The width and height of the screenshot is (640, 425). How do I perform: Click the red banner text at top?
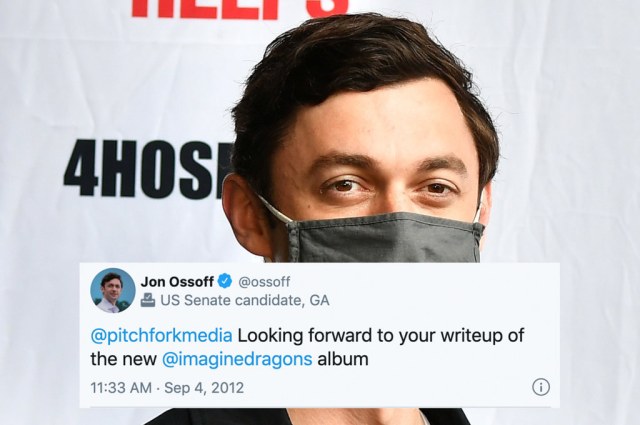pyautogui.click(x=240, y=8)
